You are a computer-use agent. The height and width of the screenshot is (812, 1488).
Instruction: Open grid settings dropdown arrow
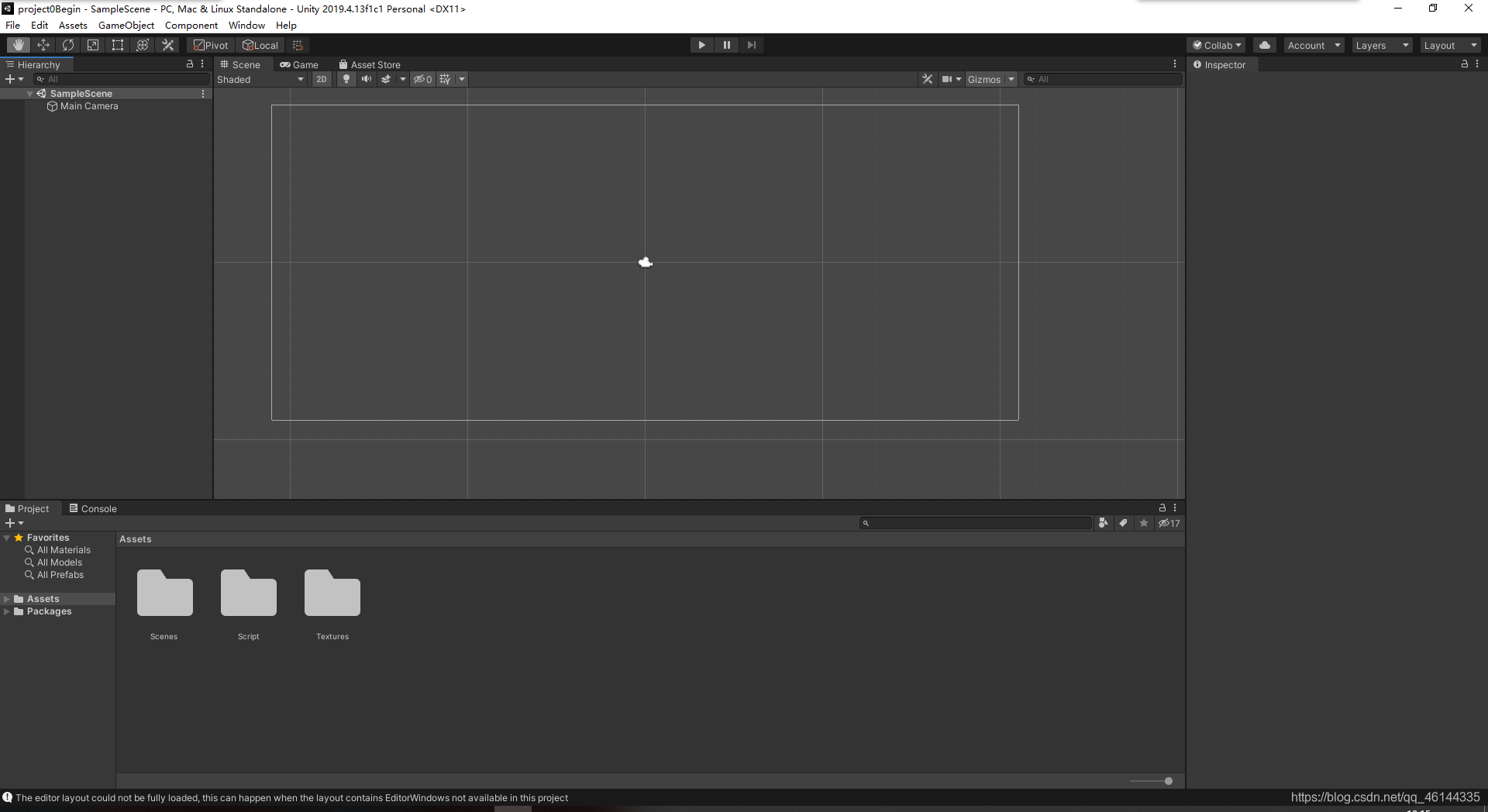click(x=462, y=79)
